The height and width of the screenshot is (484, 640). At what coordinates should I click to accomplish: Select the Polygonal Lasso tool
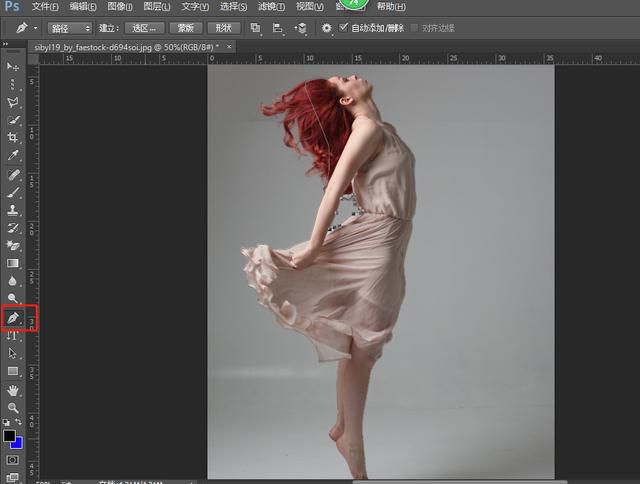[13, 102]
